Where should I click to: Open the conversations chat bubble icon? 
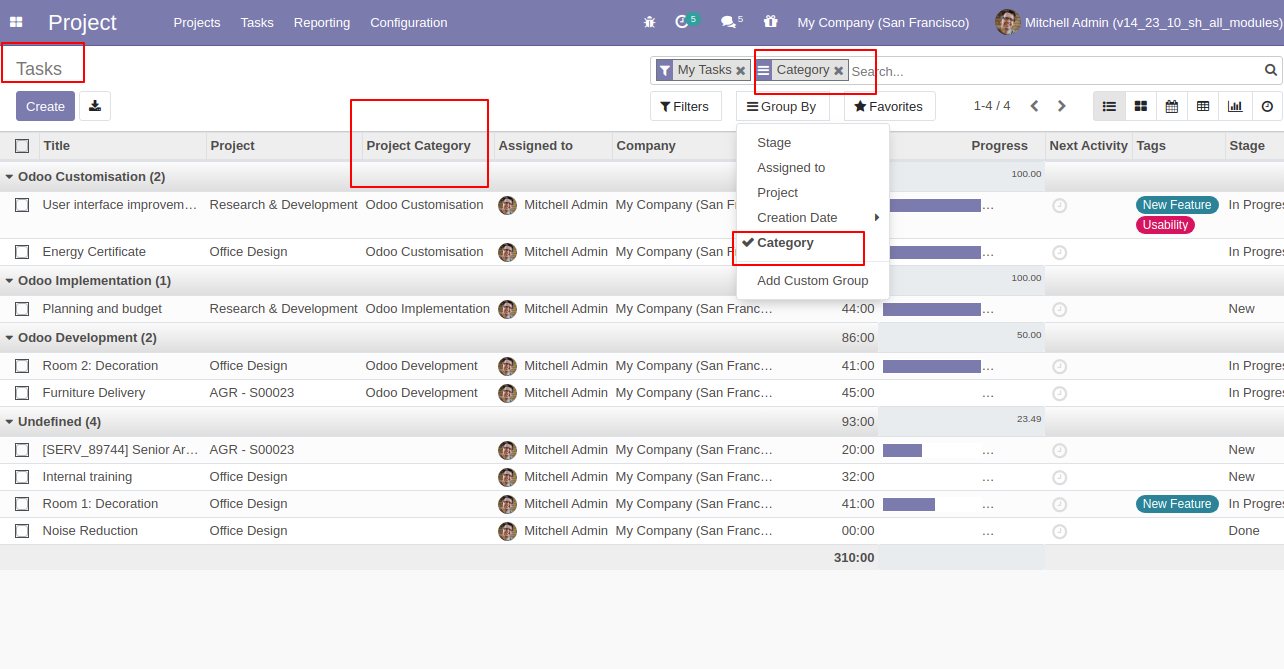pyautogui.click(x=732, y=21)
